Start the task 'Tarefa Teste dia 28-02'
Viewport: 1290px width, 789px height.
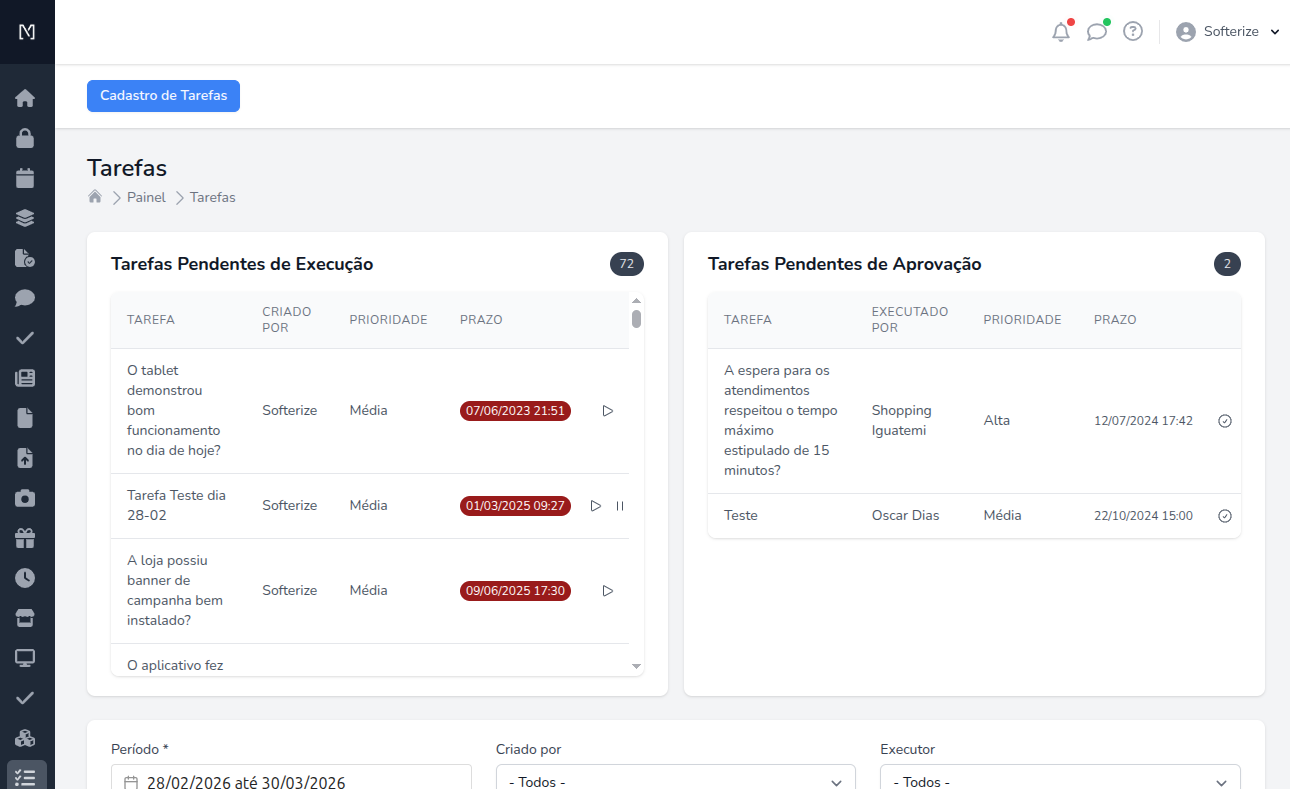596,505
